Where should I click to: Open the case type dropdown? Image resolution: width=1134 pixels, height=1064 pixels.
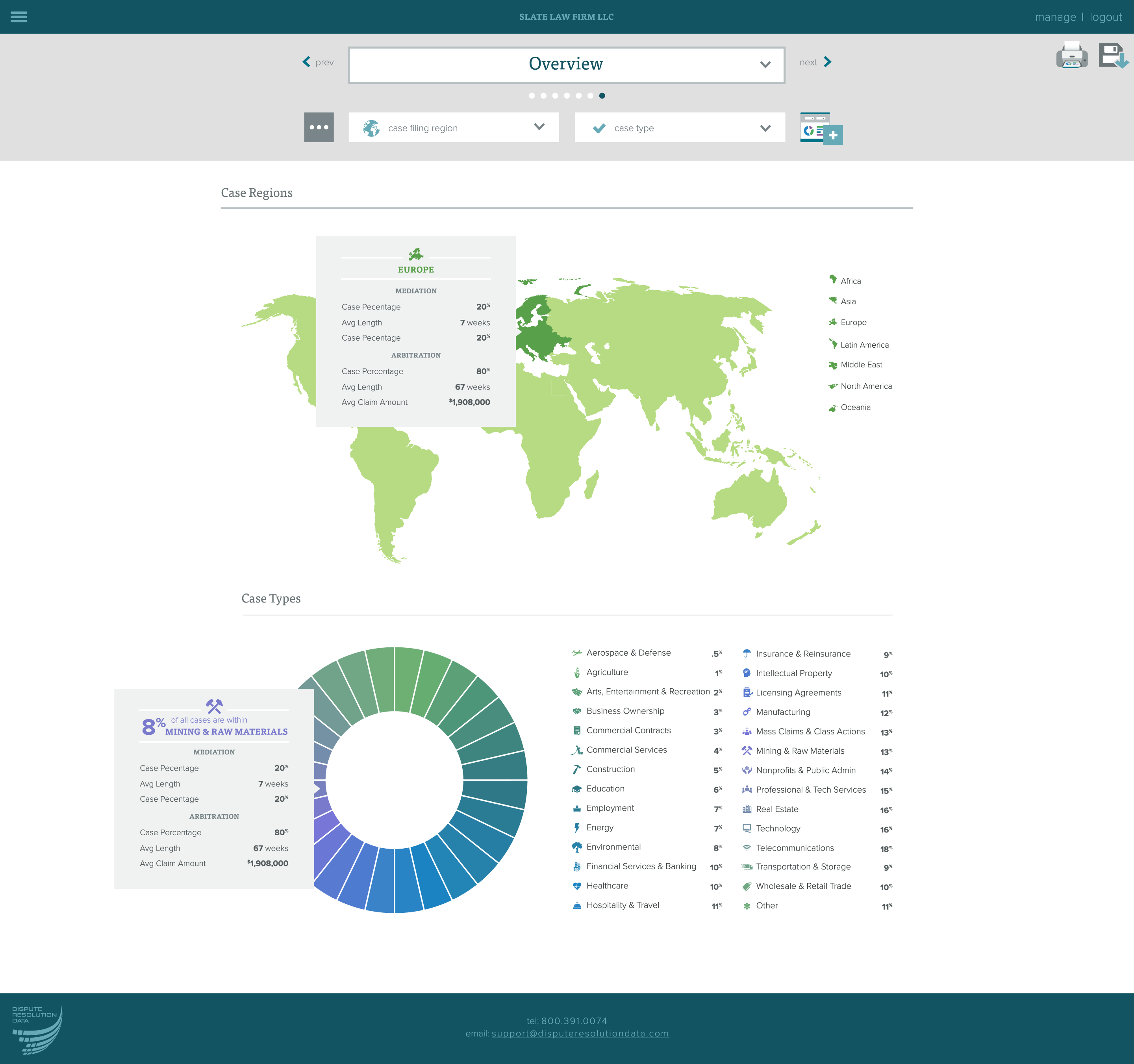pos(679,127)
